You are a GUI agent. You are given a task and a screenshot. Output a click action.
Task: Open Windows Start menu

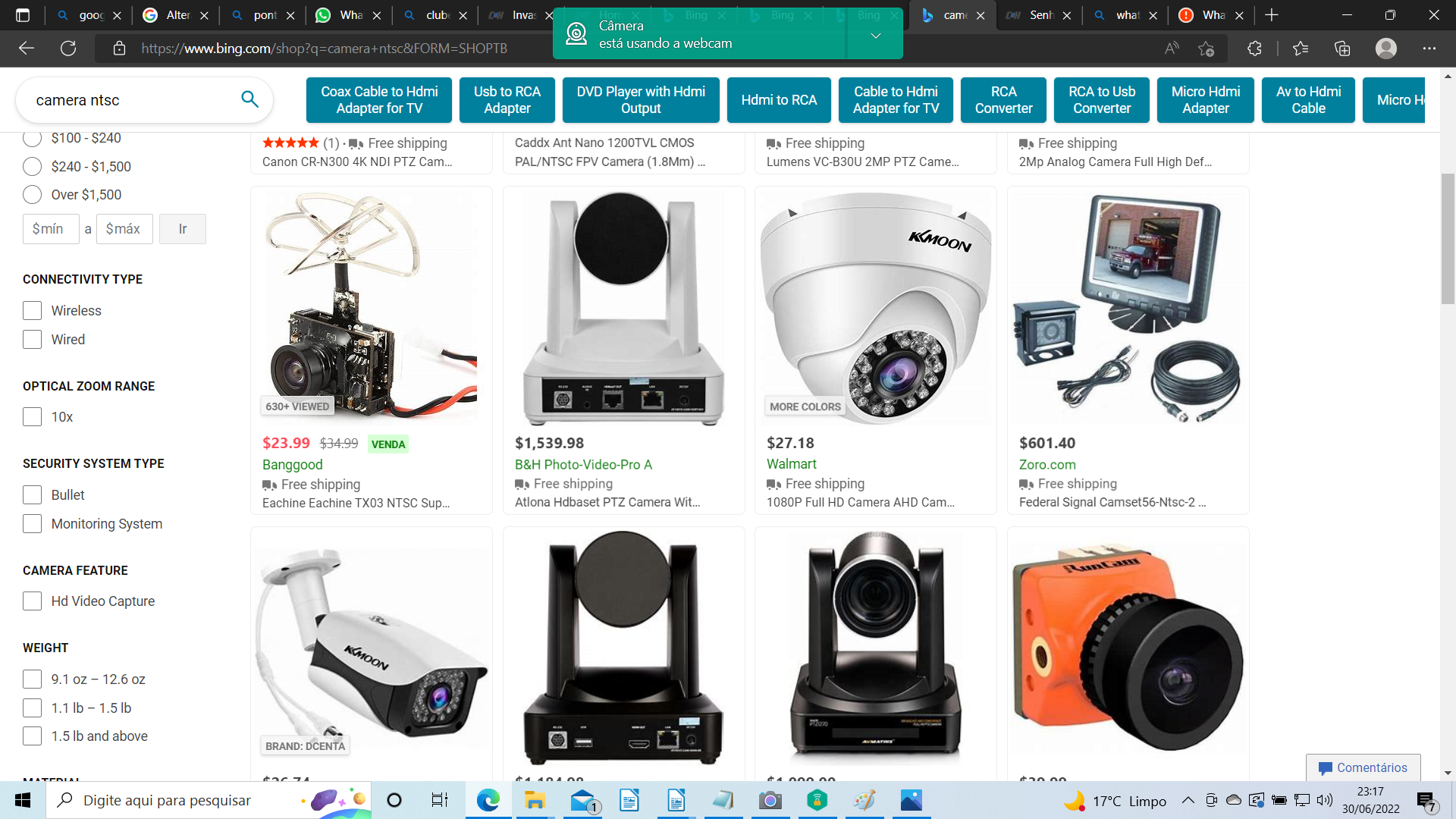[x=23, y=800]
